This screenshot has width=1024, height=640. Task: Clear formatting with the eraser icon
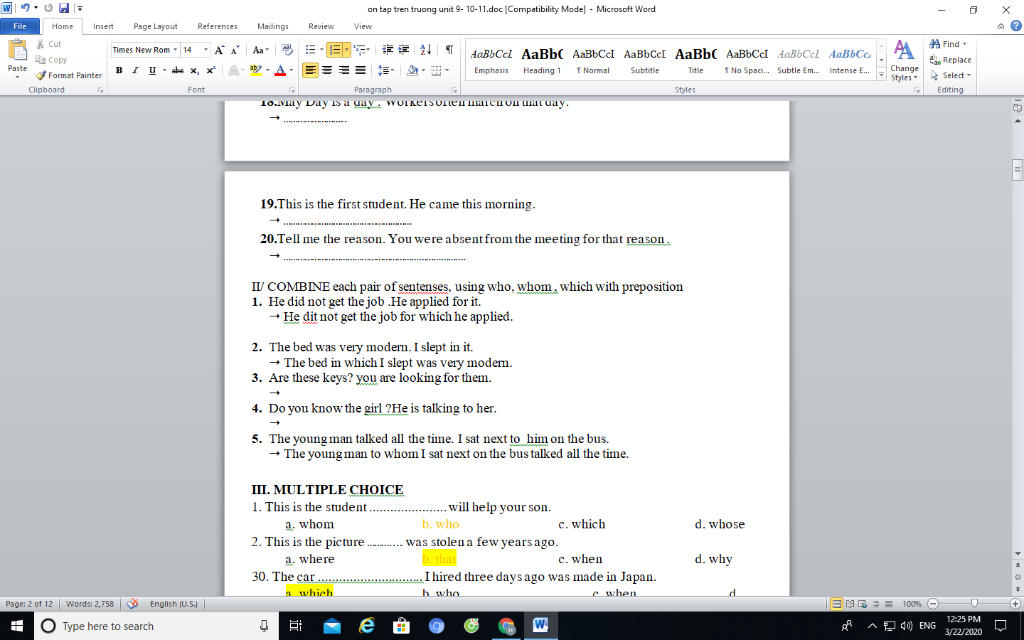pos(287,50)
